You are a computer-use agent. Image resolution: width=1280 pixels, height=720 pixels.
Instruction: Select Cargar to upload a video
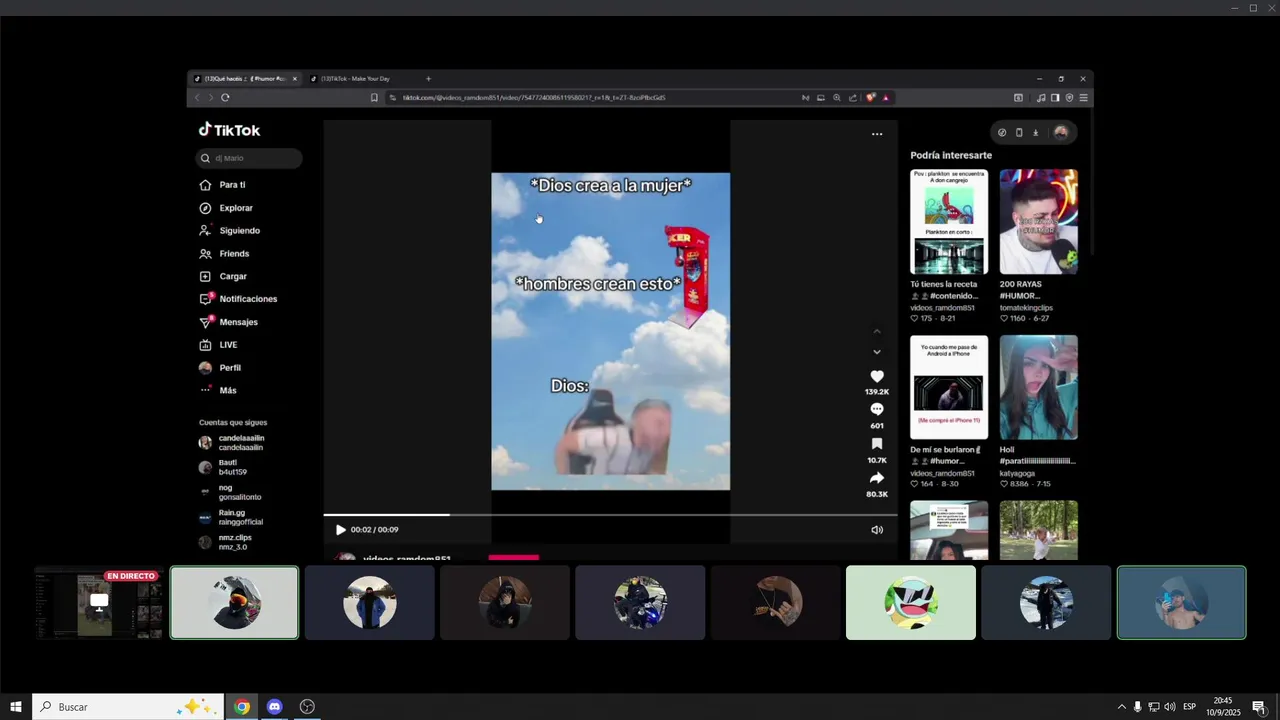tap(223, 276)
